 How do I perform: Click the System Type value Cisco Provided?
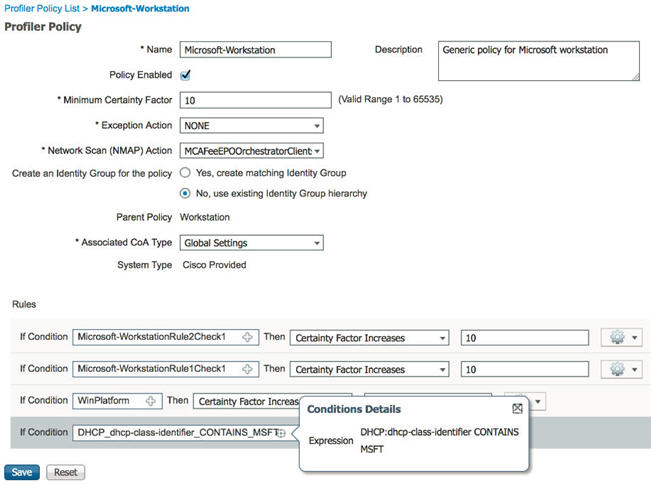click(214, 265)
